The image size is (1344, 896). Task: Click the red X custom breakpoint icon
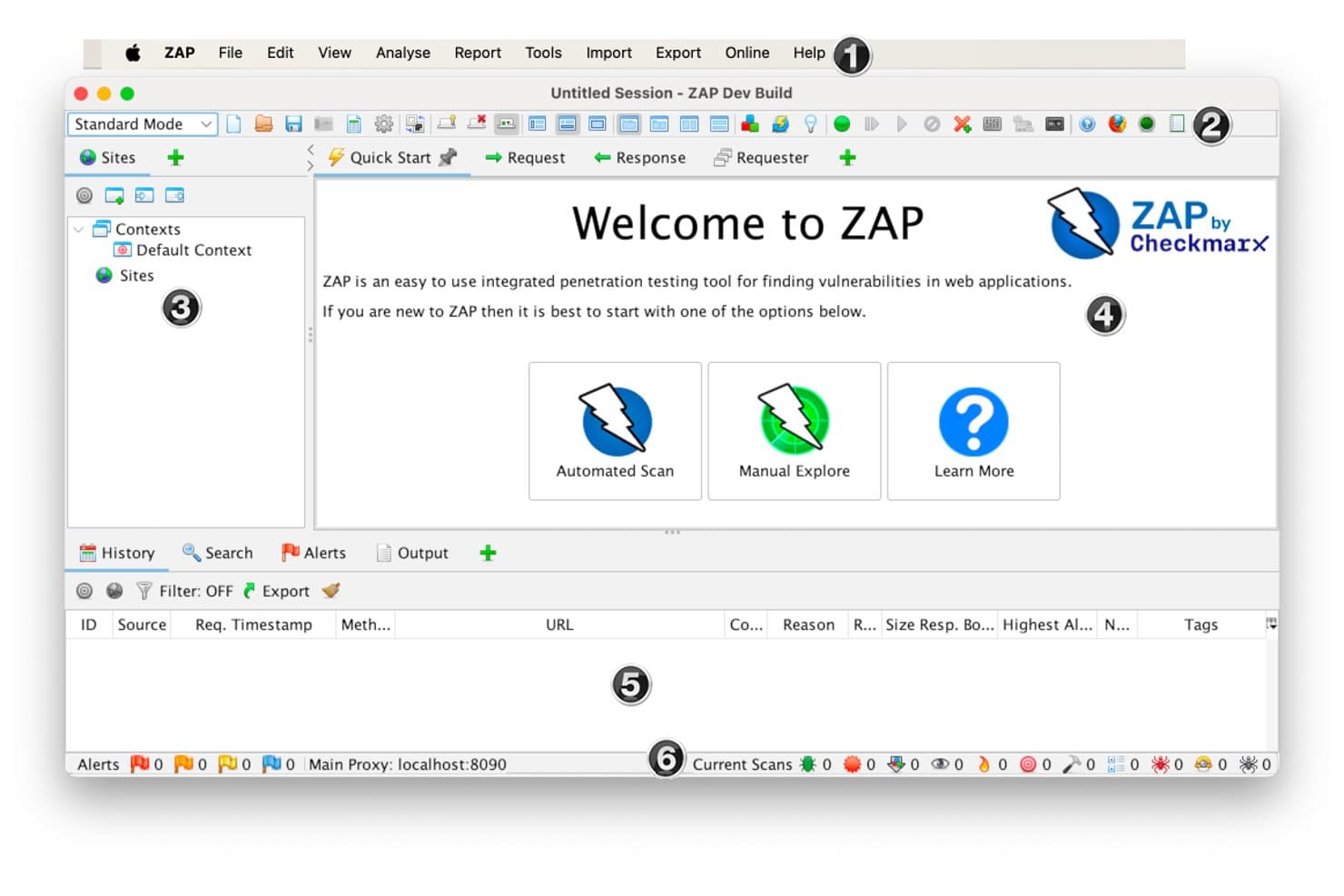pyautogui.click(x=963, y=124)
